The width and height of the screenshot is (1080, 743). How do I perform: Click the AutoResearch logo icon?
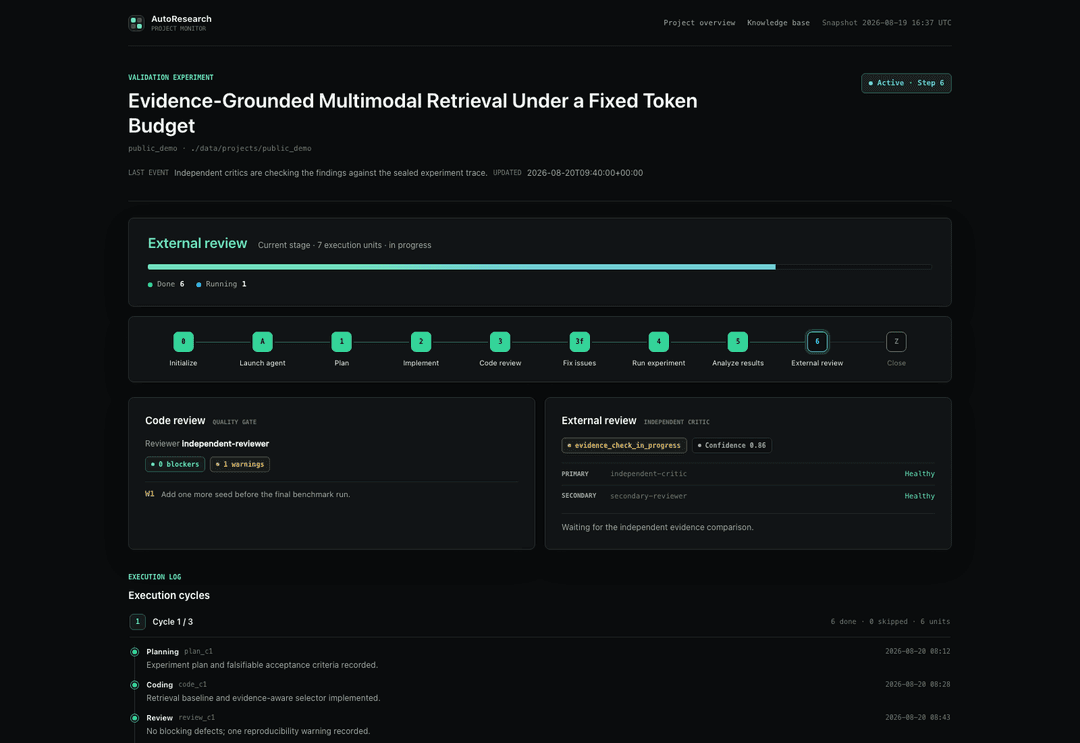(x=136, y=23)
